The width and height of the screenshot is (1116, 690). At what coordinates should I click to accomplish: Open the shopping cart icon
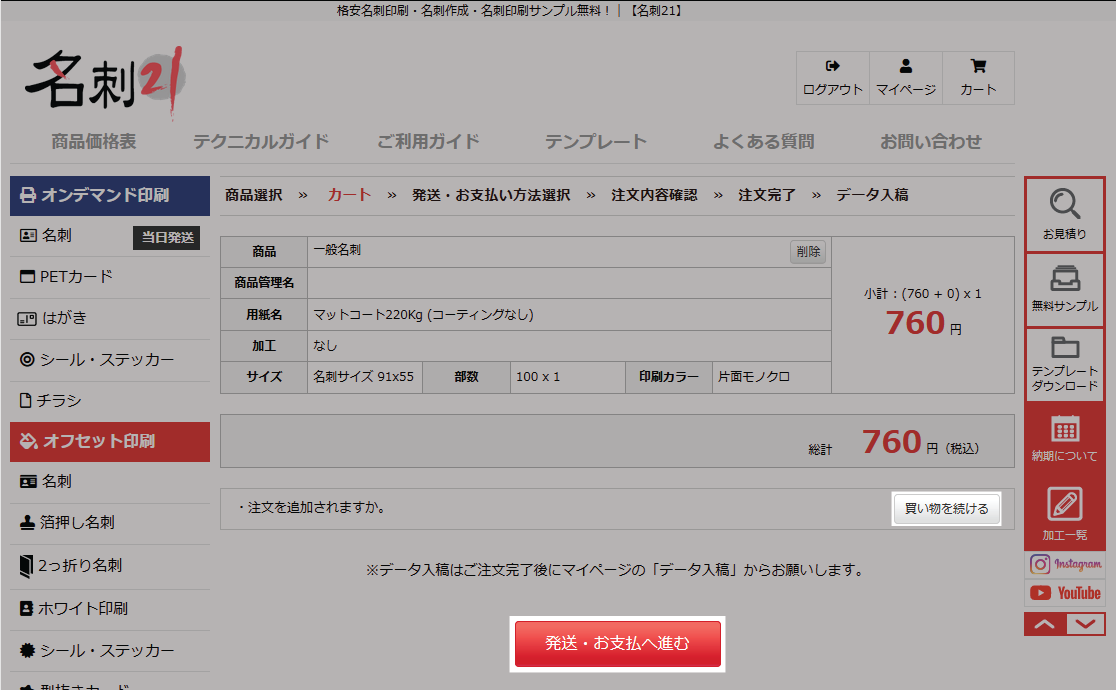tap(978, 67)
